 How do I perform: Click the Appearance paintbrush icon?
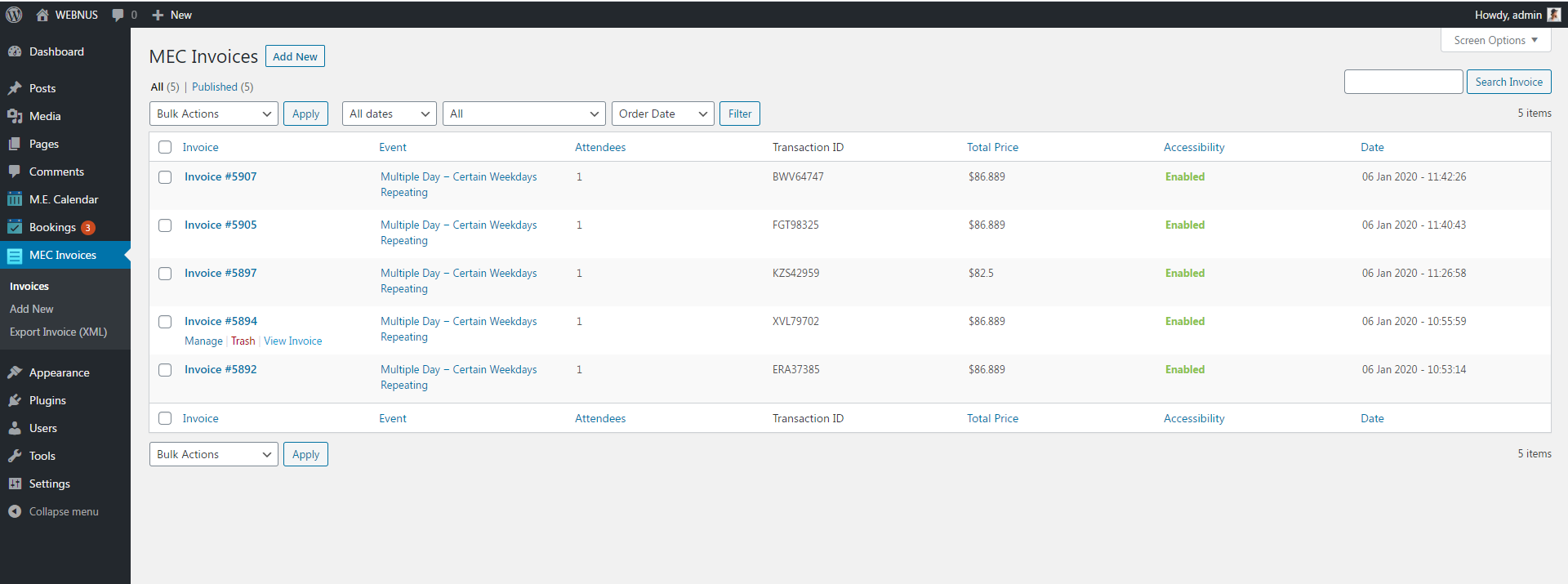pos(15,372)
